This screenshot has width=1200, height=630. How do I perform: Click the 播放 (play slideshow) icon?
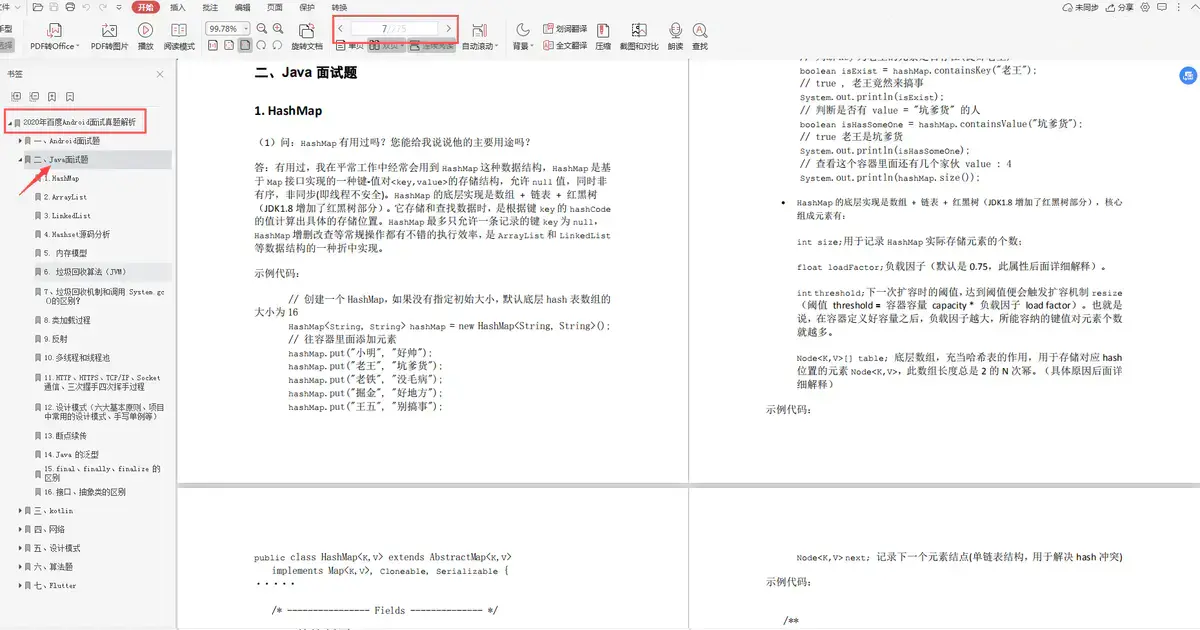144,30
